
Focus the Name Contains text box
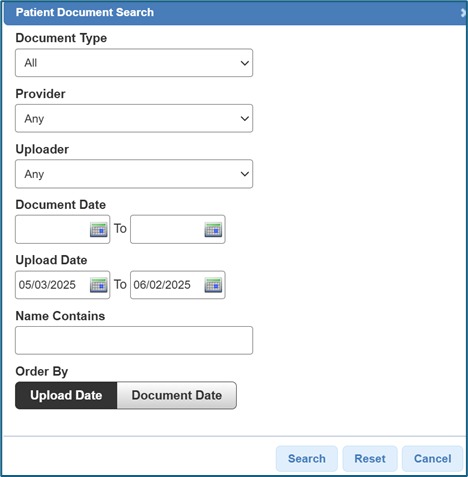coord(134,340)
